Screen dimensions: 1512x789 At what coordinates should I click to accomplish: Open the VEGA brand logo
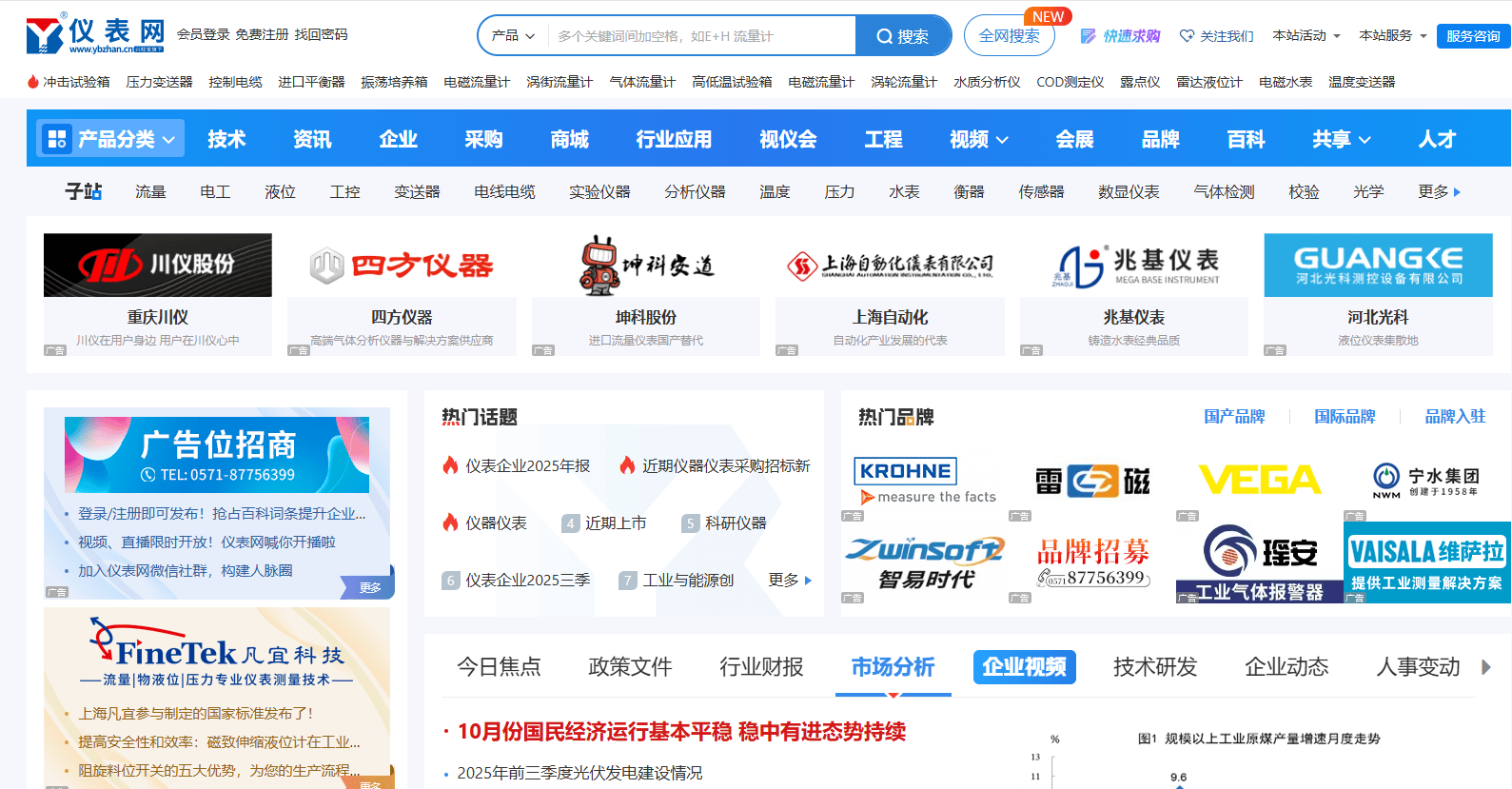pyautogui.click(x=1259, y=480)
